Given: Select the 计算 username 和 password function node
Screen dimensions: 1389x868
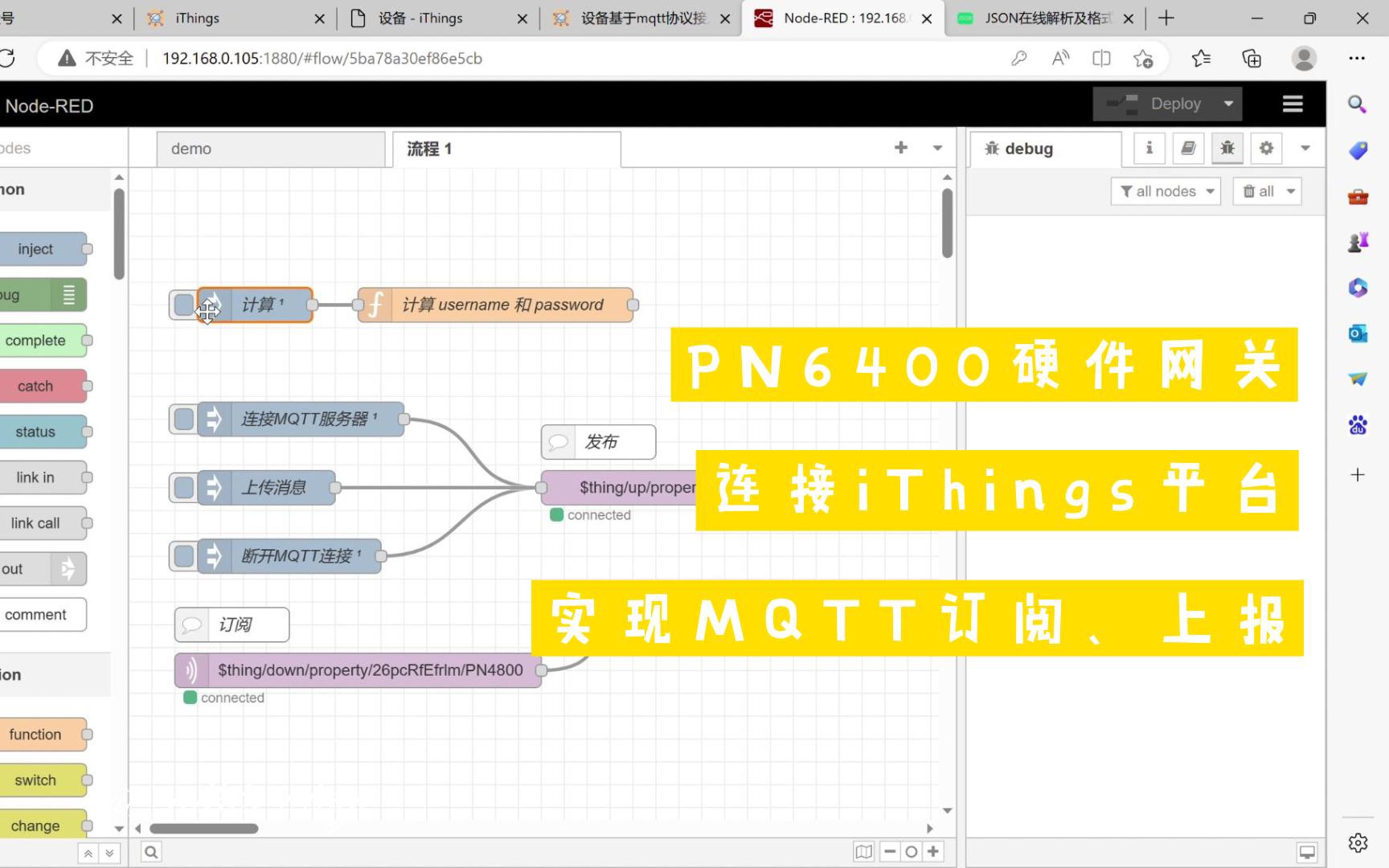Looking at the screenshot, I should coord(495,305).
